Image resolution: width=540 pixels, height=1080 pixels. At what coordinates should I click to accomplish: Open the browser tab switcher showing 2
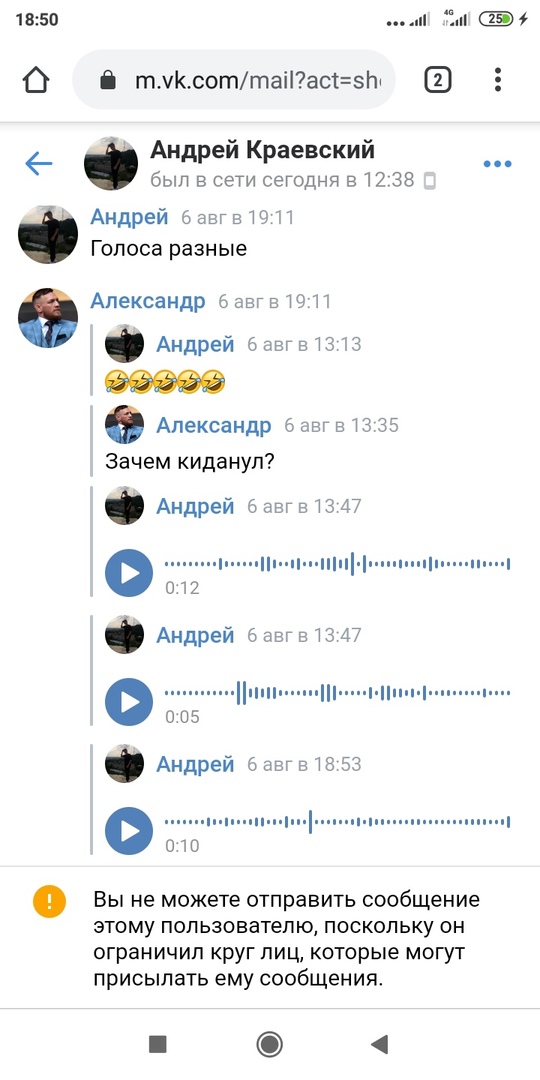click(x=437, y=80)
